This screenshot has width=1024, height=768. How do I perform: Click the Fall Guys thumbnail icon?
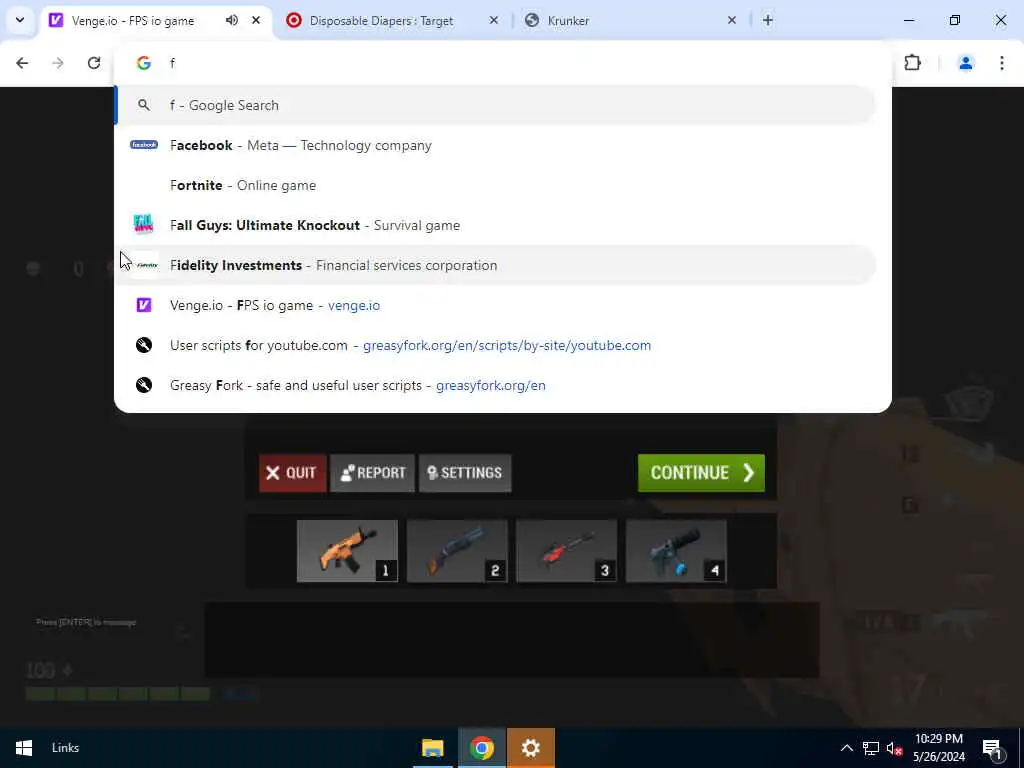144,225
